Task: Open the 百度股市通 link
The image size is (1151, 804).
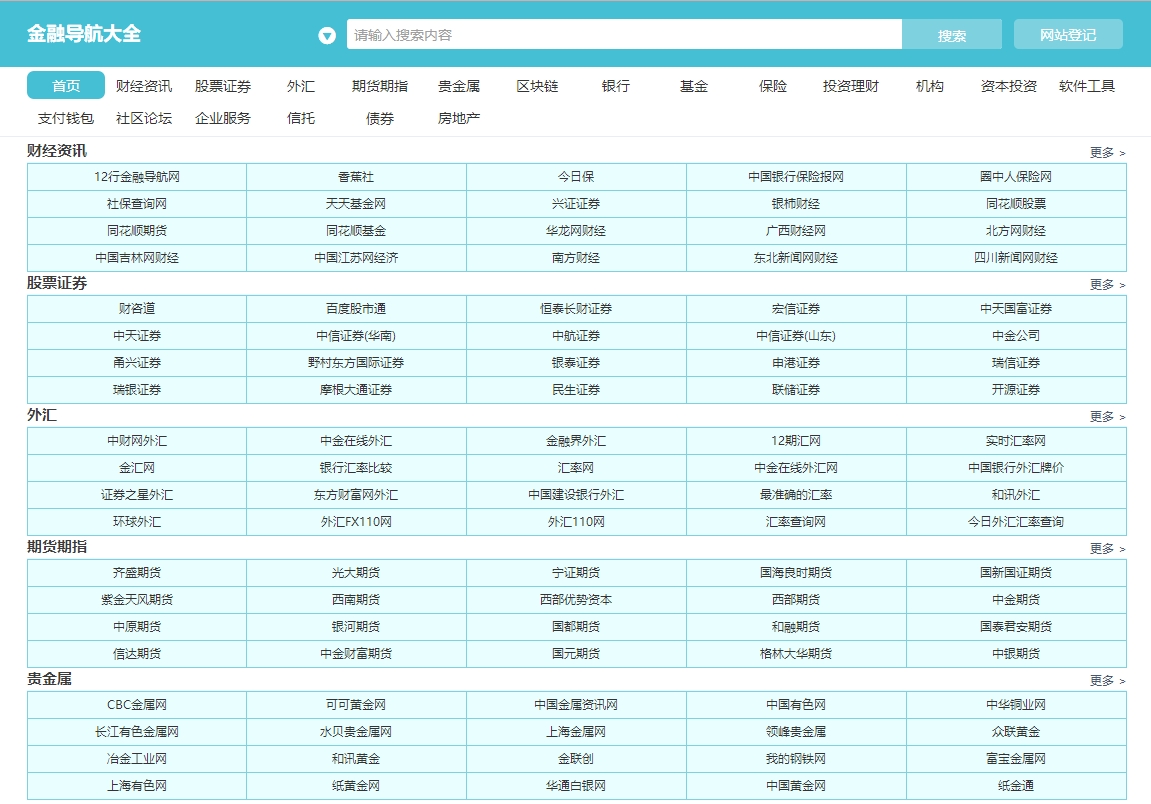Action: (x=356, y=309)
